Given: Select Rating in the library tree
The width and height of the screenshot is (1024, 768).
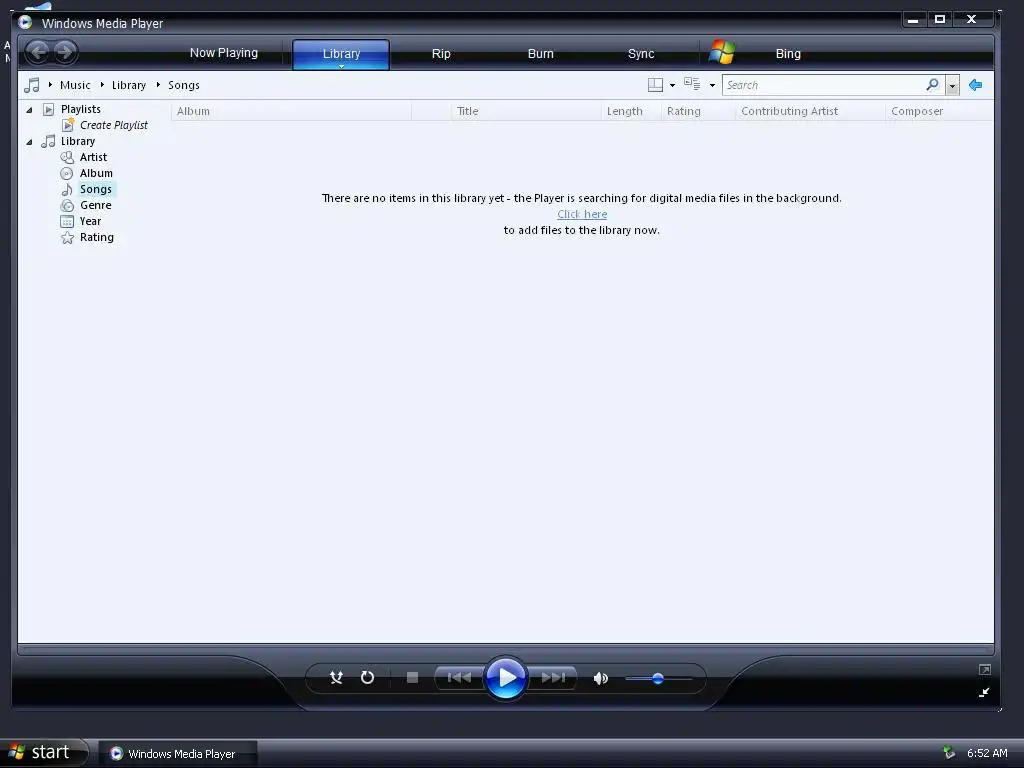Looking at the screenshot, I should point(97,237).
